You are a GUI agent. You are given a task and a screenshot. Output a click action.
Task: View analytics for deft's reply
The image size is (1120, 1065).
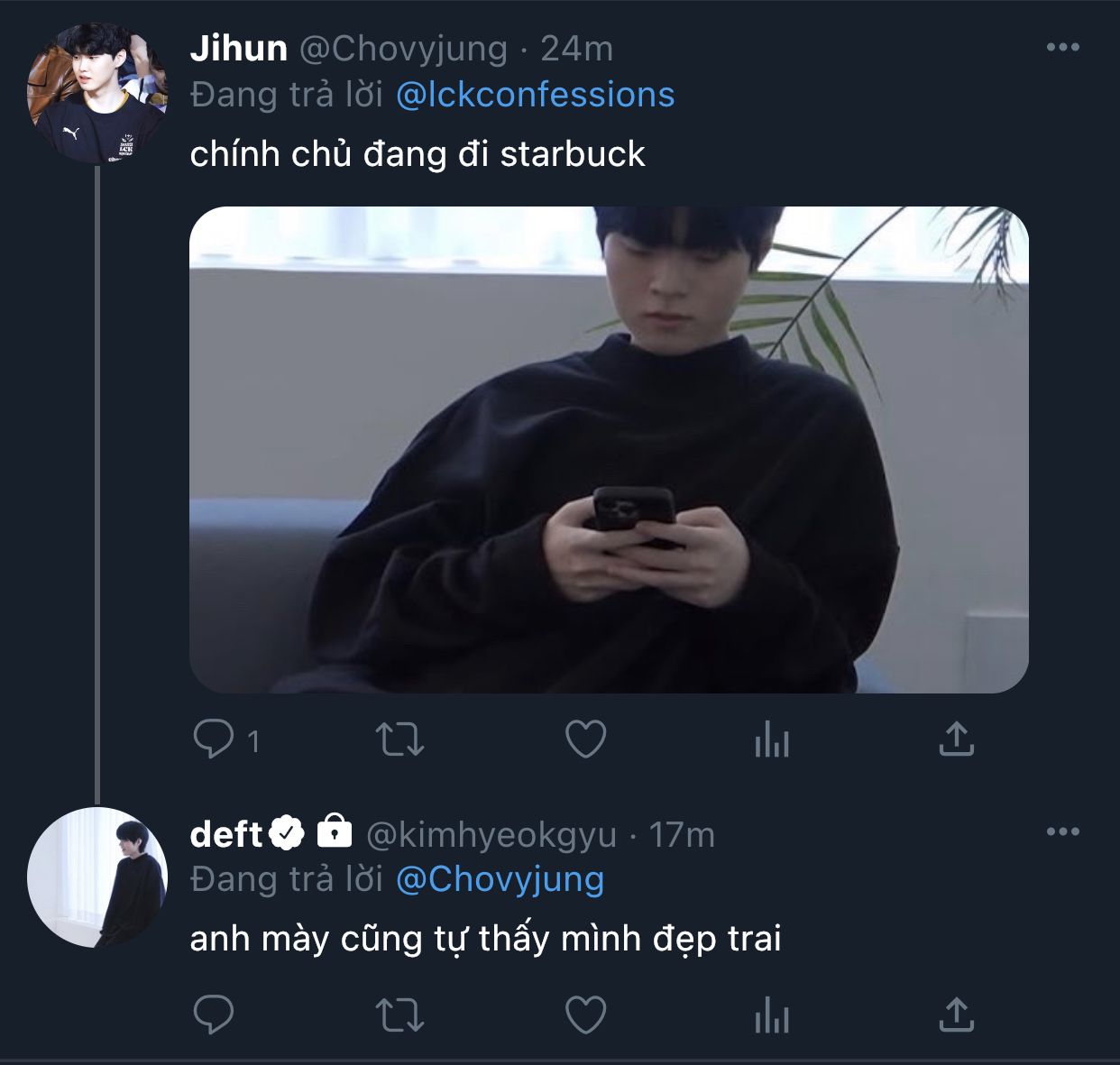point(771,1015)
